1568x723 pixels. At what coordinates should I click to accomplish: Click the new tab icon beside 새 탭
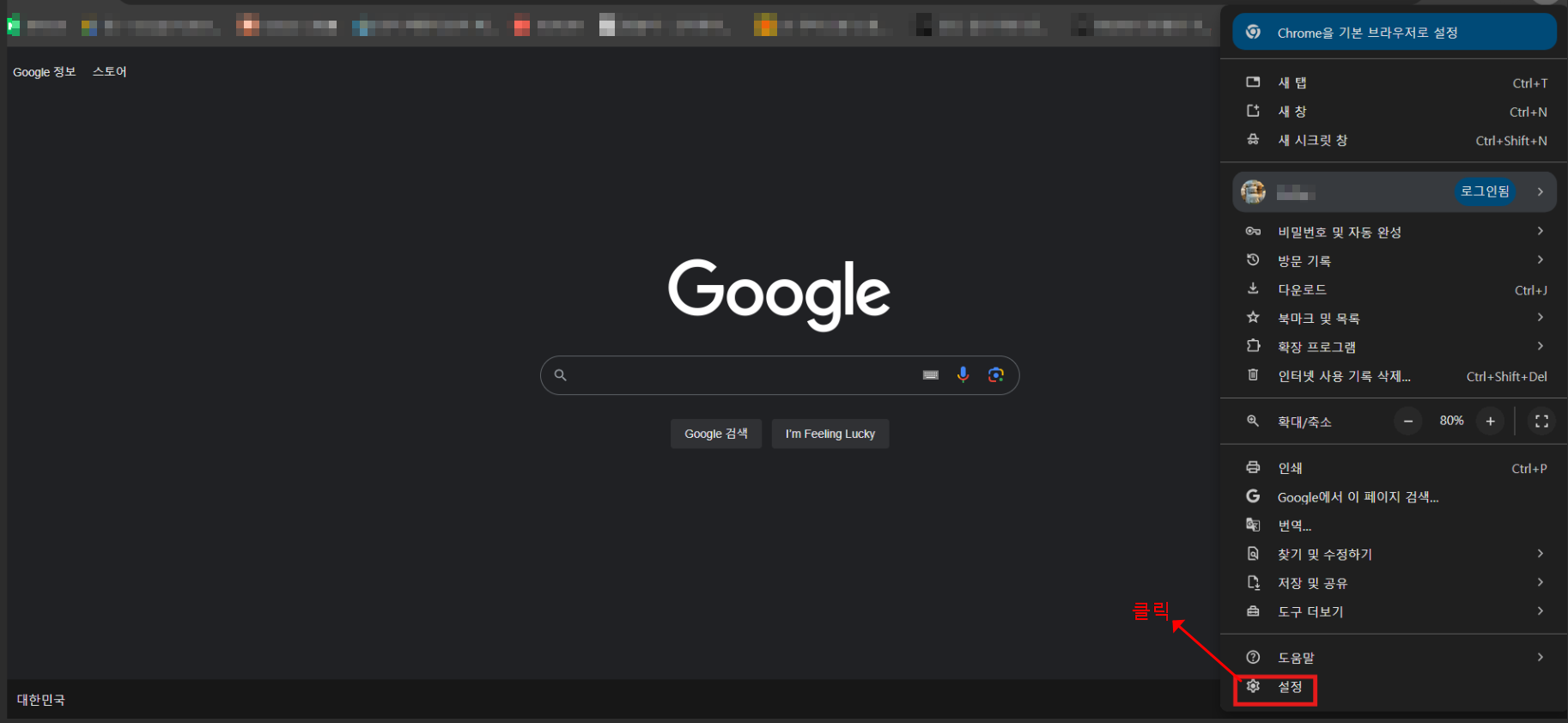click(1253, 82)
